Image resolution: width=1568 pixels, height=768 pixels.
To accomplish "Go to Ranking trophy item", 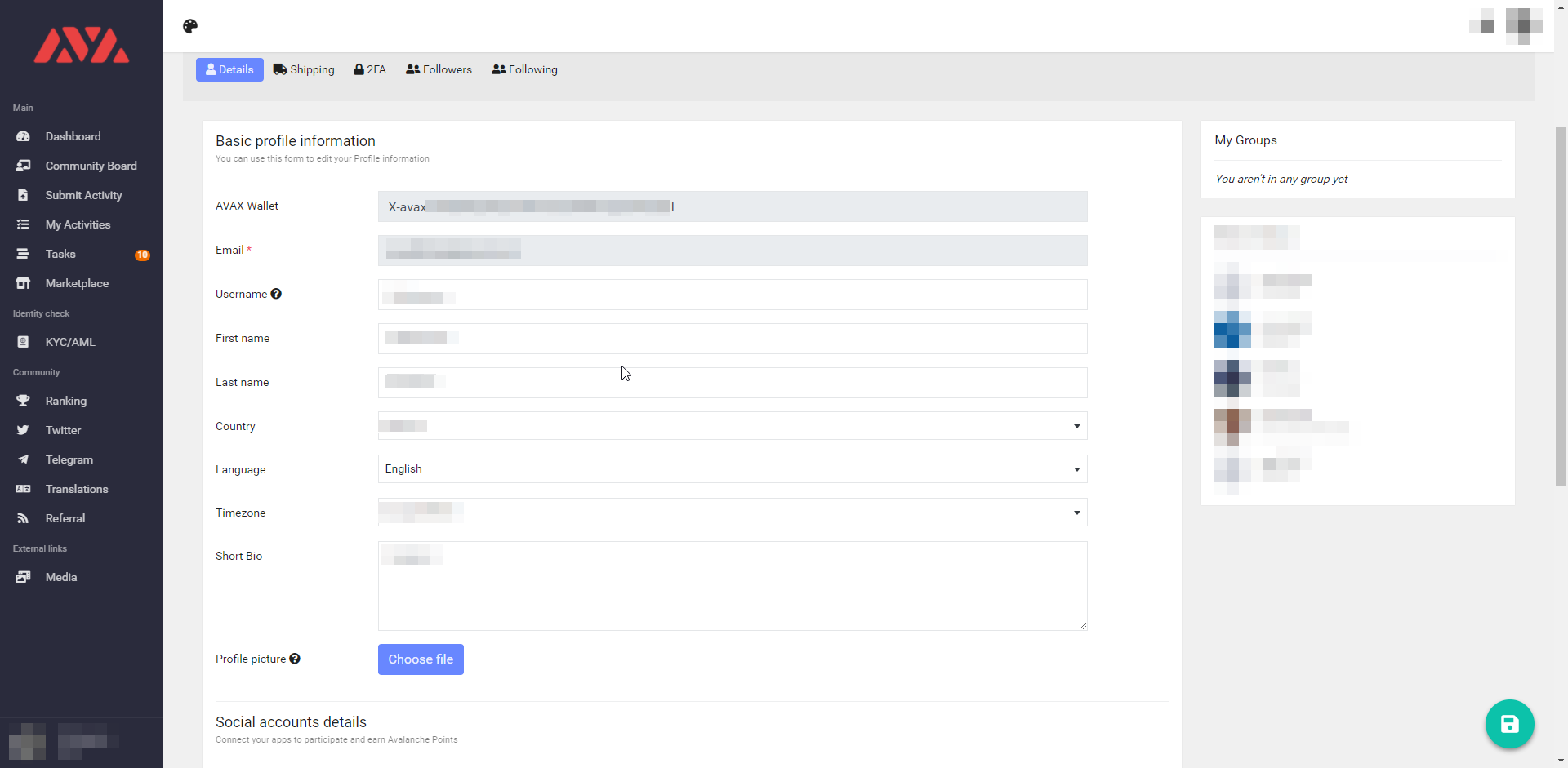I will click(x=65, y=401).
